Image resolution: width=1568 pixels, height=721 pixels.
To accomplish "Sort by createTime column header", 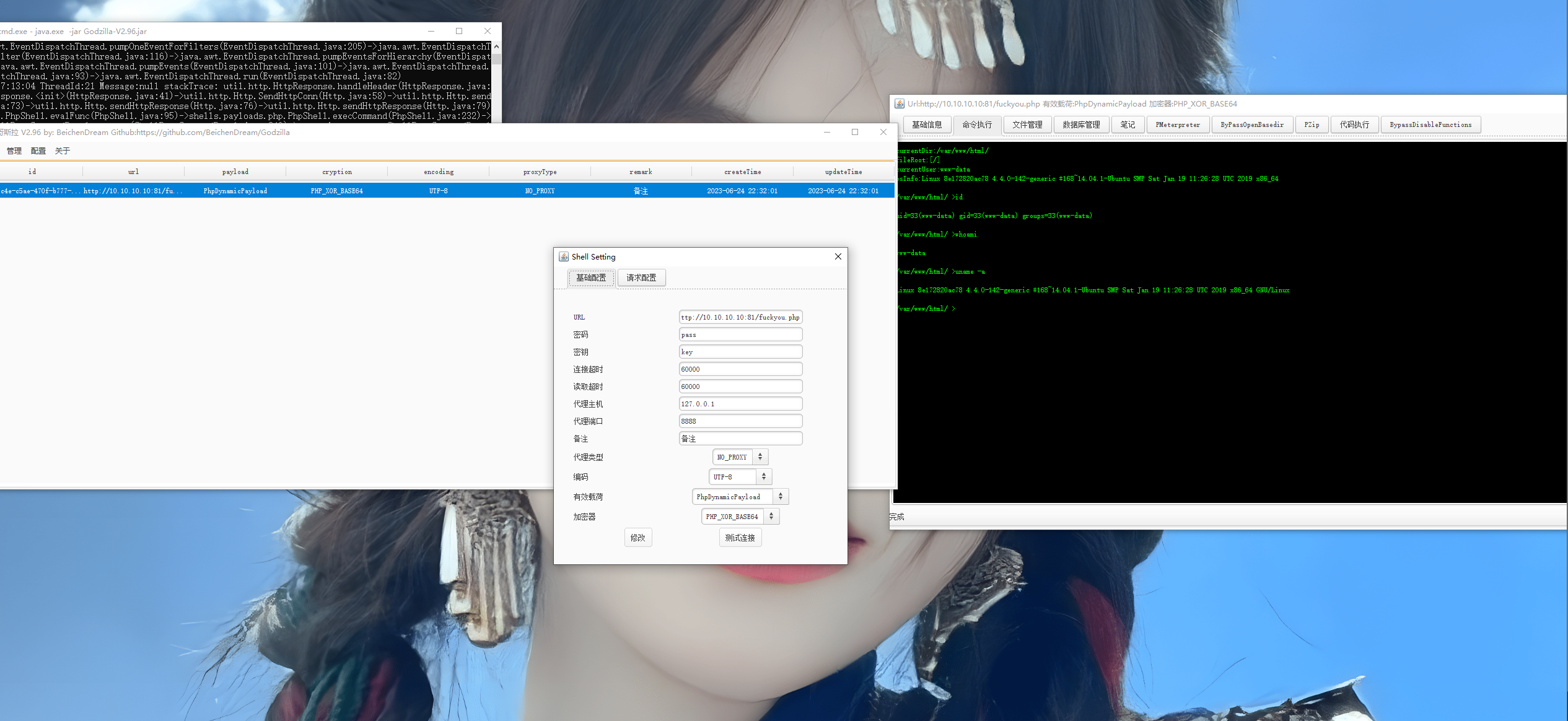I will coord(743,172).
